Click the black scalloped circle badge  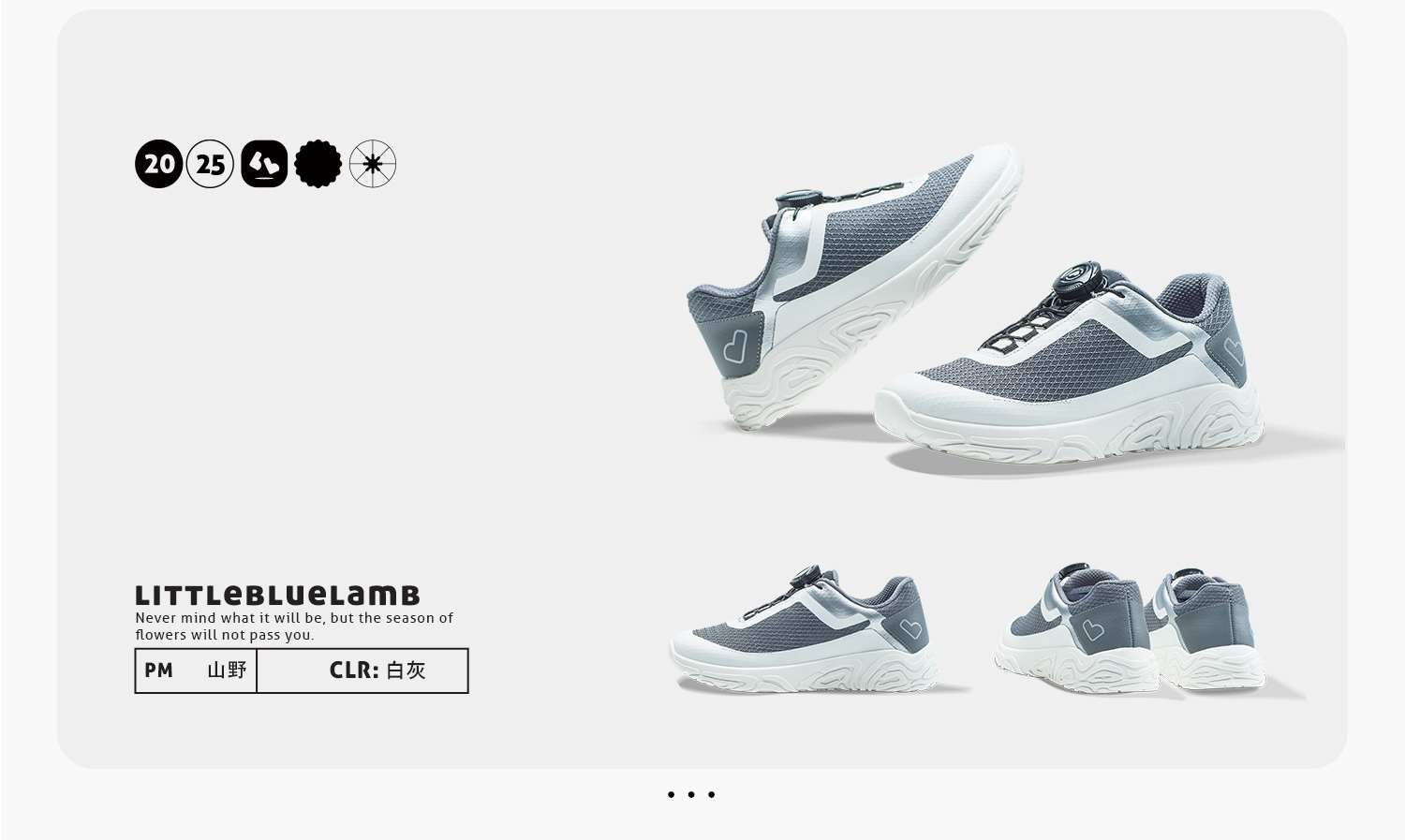[318, 164]
